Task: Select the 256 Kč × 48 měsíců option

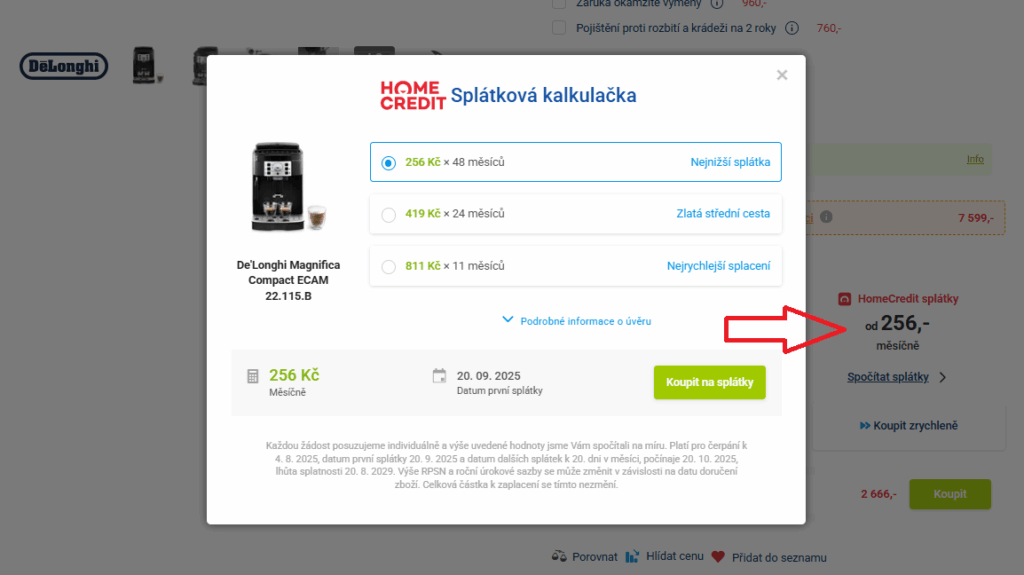Action: tap(575, 162)
